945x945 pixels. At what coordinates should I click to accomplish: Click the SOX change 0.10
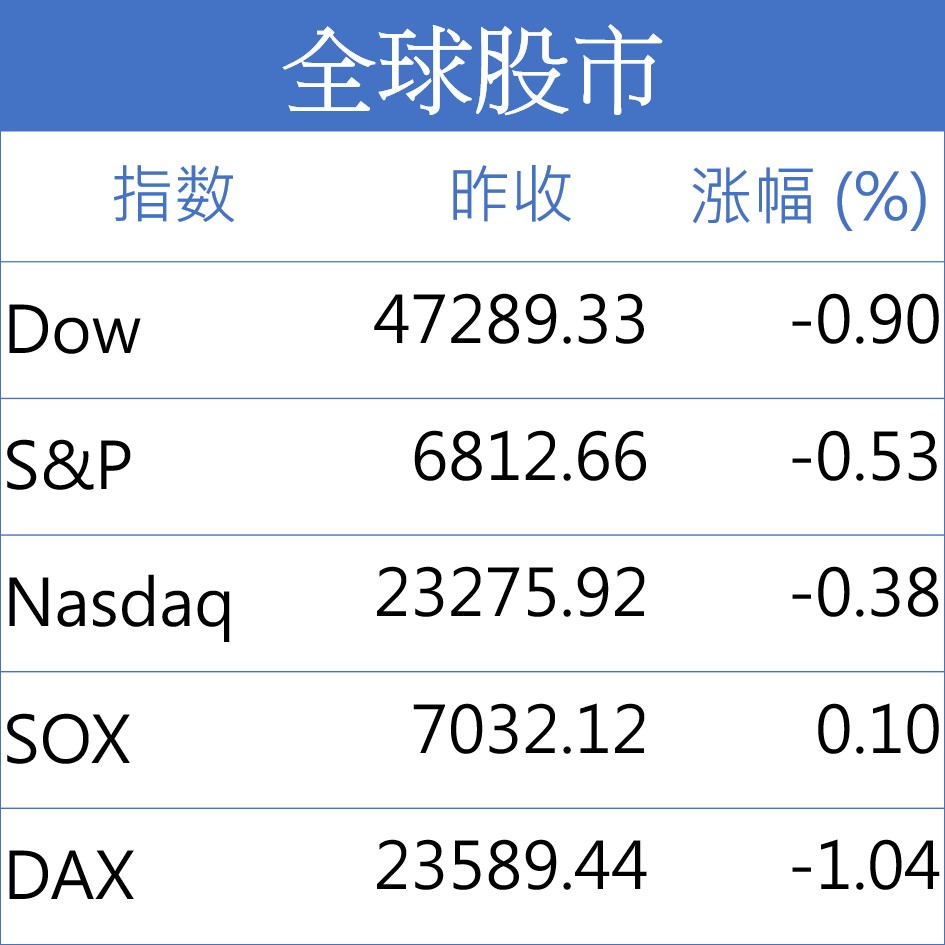coord(878,731)
